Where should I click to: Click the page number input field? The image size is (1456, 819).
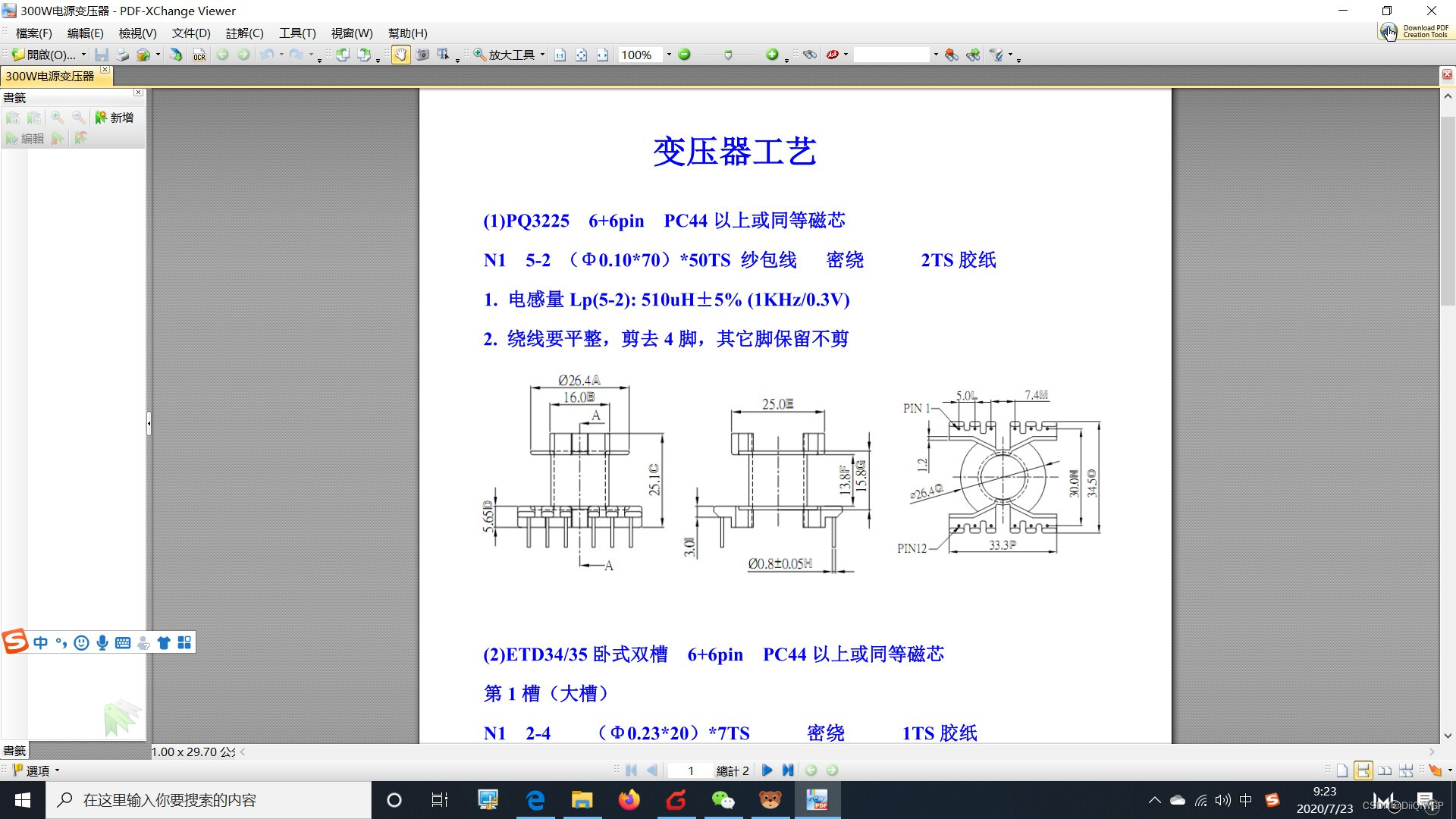(x=690, y=770)
